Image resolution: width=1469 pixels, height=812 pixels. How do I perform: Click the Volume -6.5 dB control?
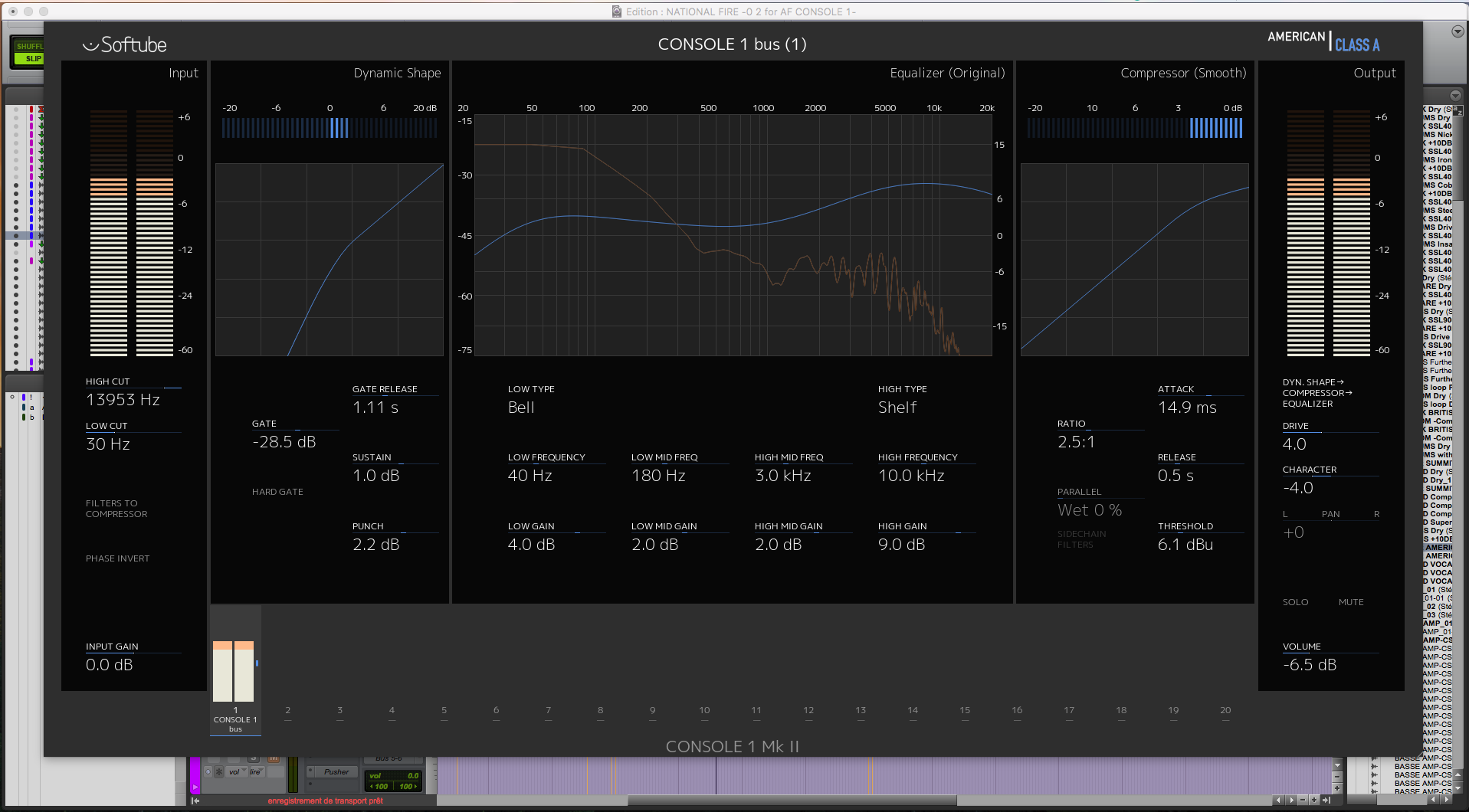coord(1310,665)
